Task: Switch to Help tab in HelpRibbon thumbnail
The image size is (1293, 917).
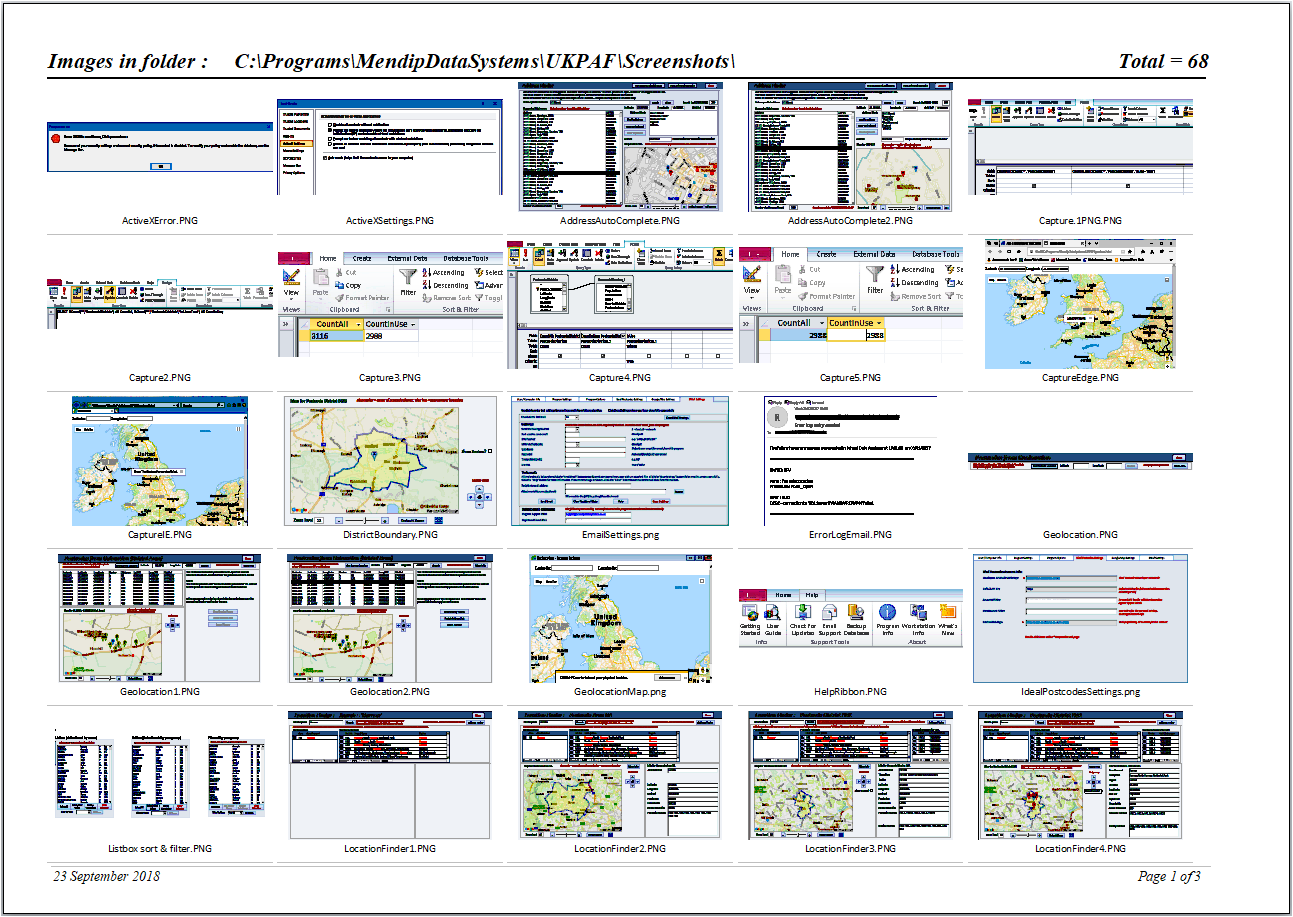Action: (813, 594)
